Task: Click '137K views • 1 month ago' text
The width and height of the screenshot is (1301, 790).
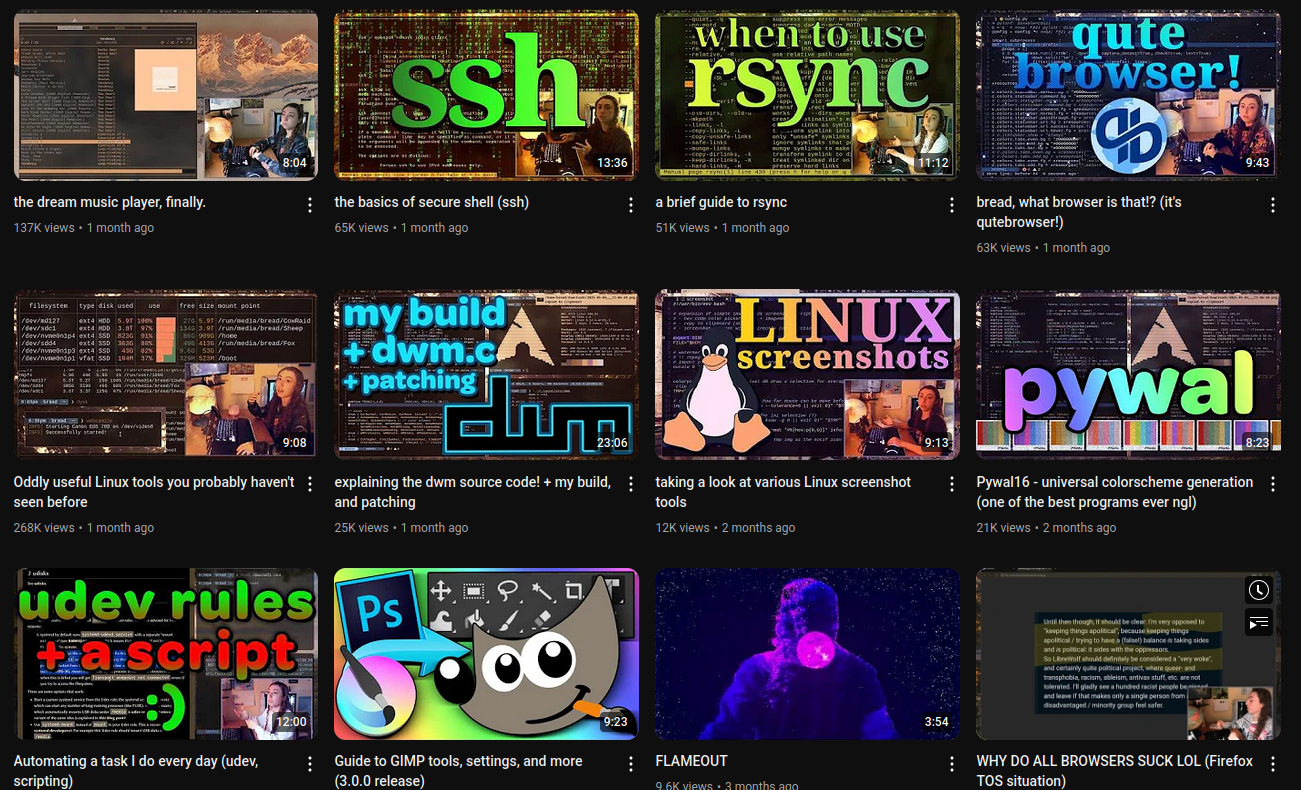Action: [x=84, y=228]
